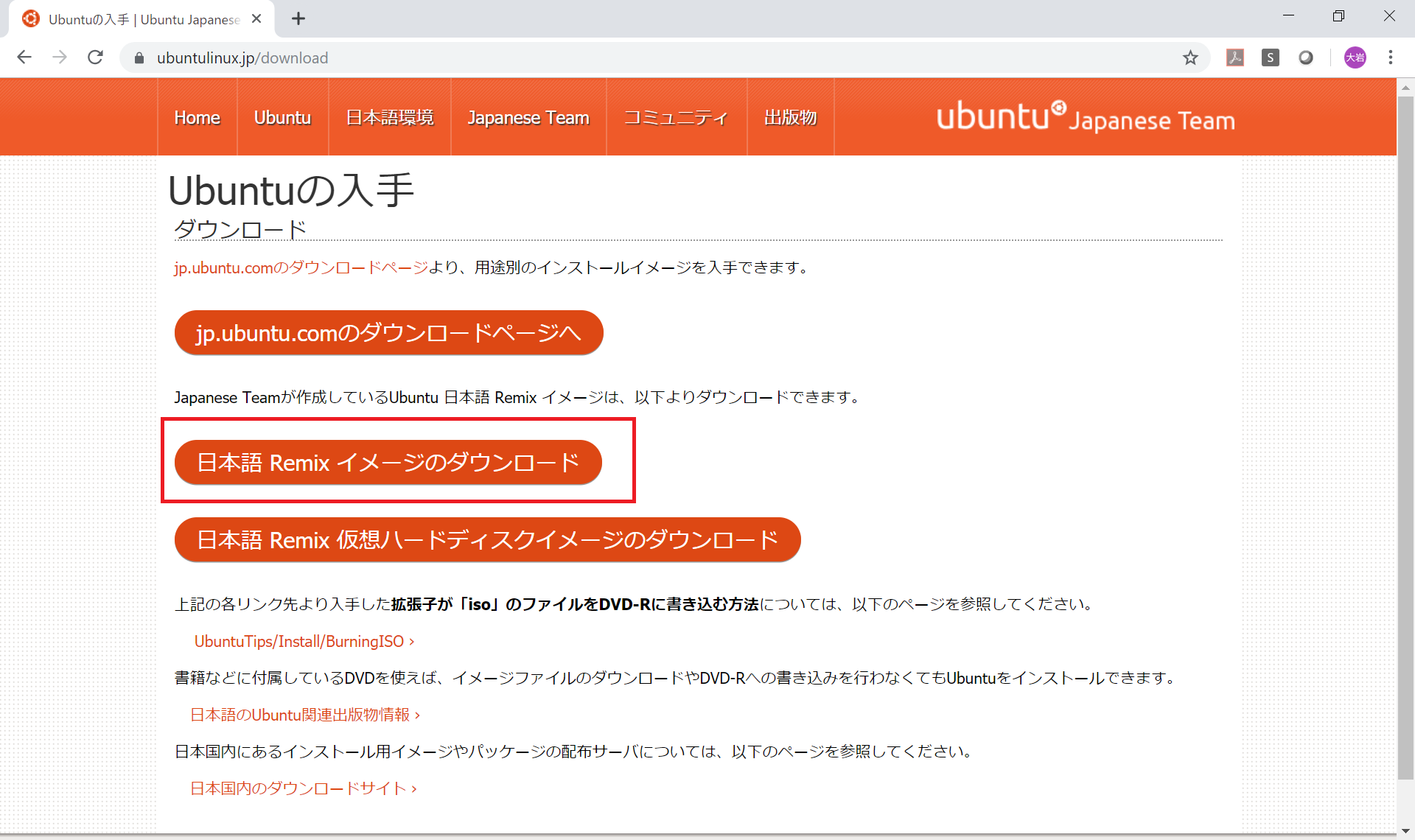
Task: Open a new browser tab
Action: (x=298, y=19)
